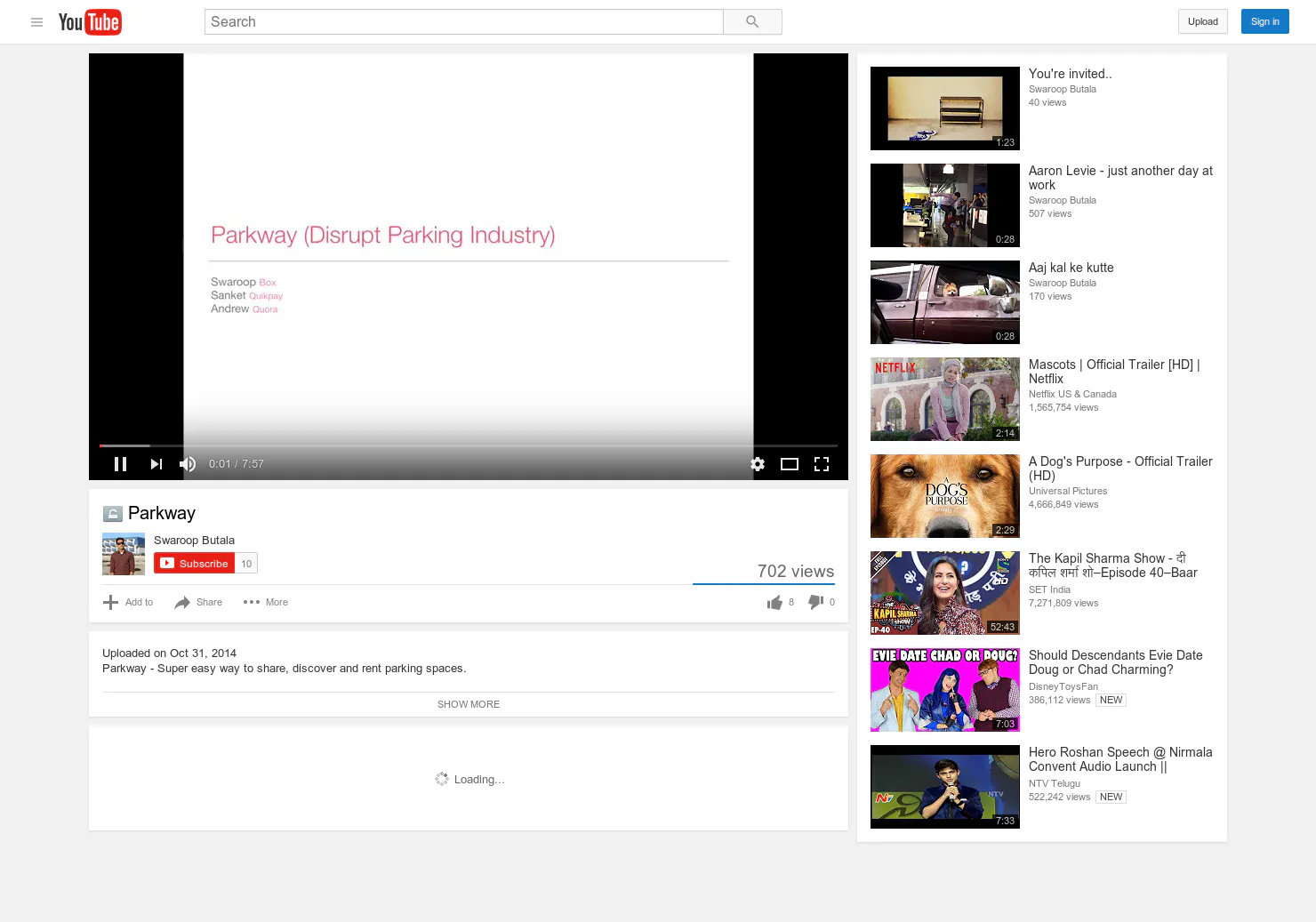Open Swaroop Butala channel avatar

coord(124,554)
